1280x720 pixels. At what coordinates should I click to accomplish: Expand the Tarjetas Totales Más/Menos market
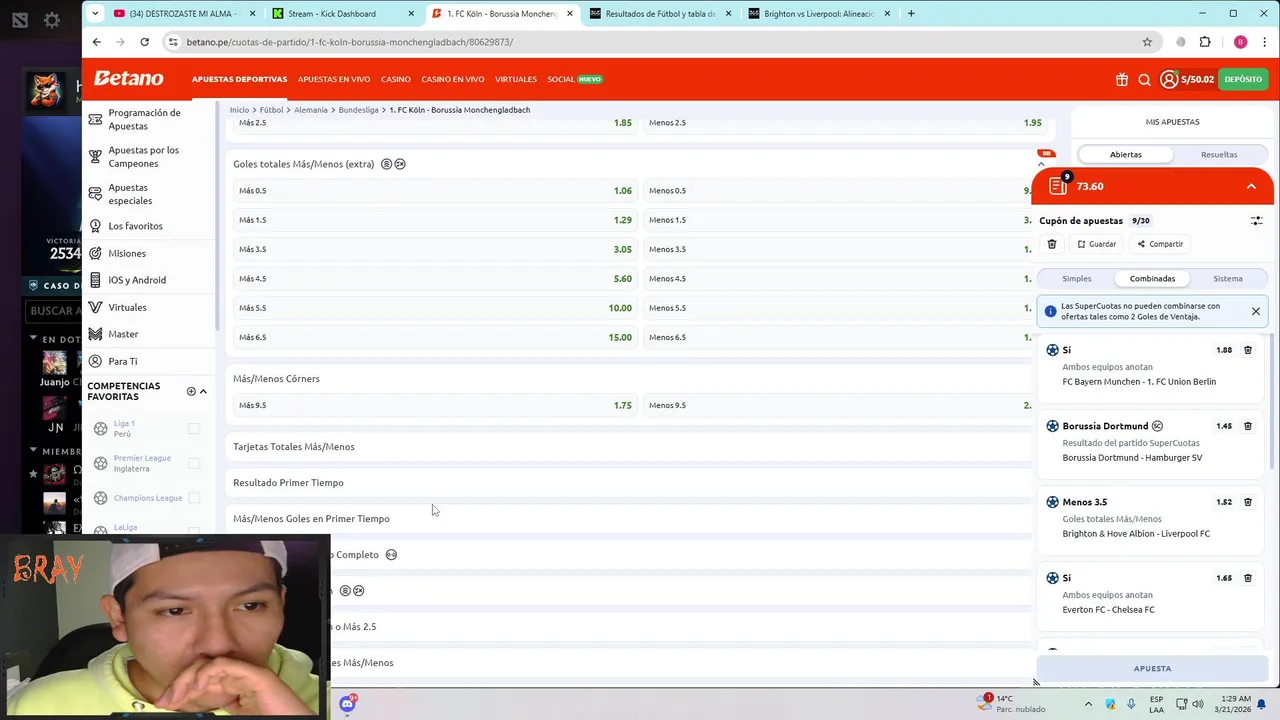point(630,447)
